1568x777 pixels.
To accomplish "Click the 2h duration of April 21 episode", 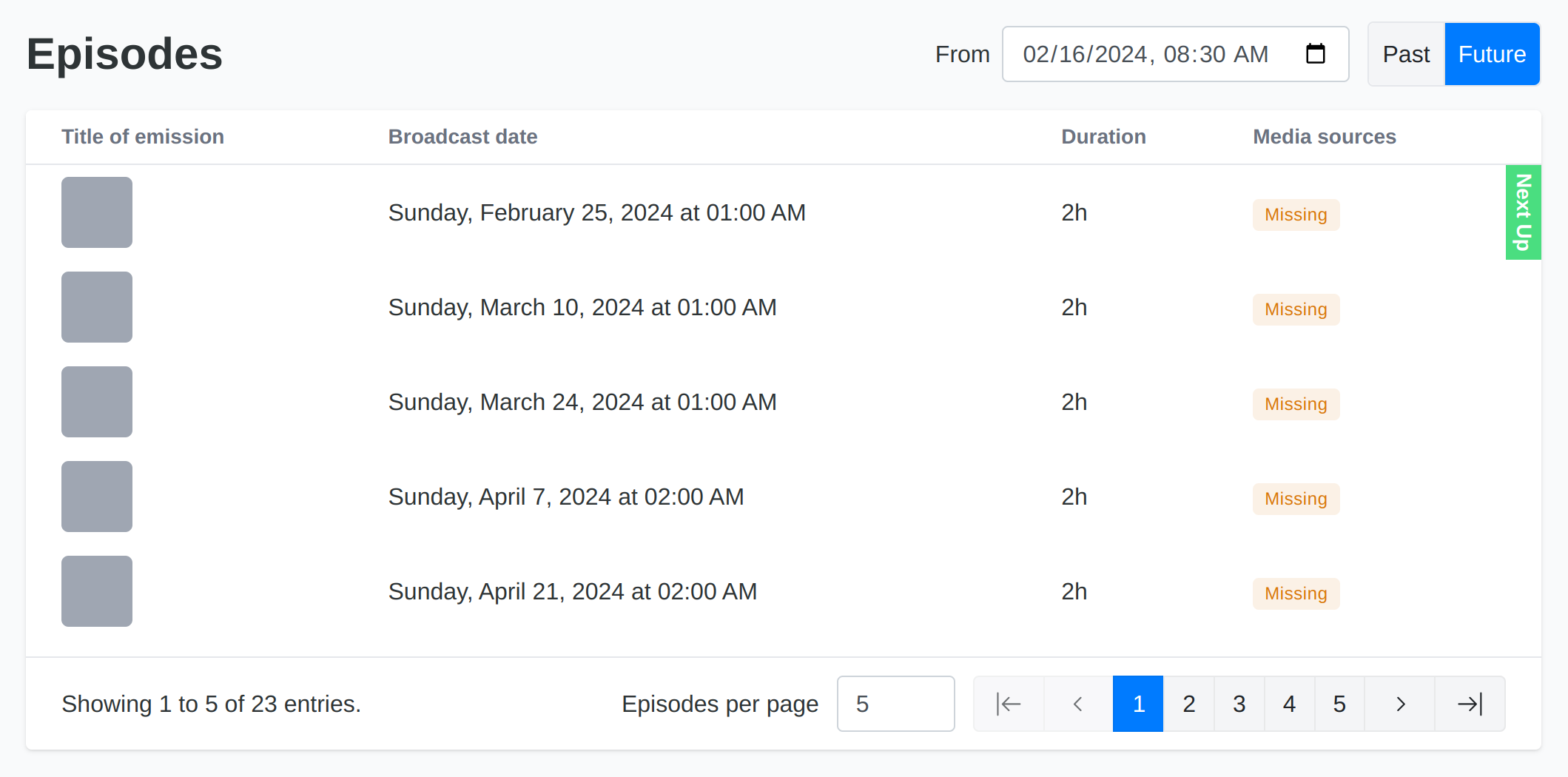I will pos(1074,591).
